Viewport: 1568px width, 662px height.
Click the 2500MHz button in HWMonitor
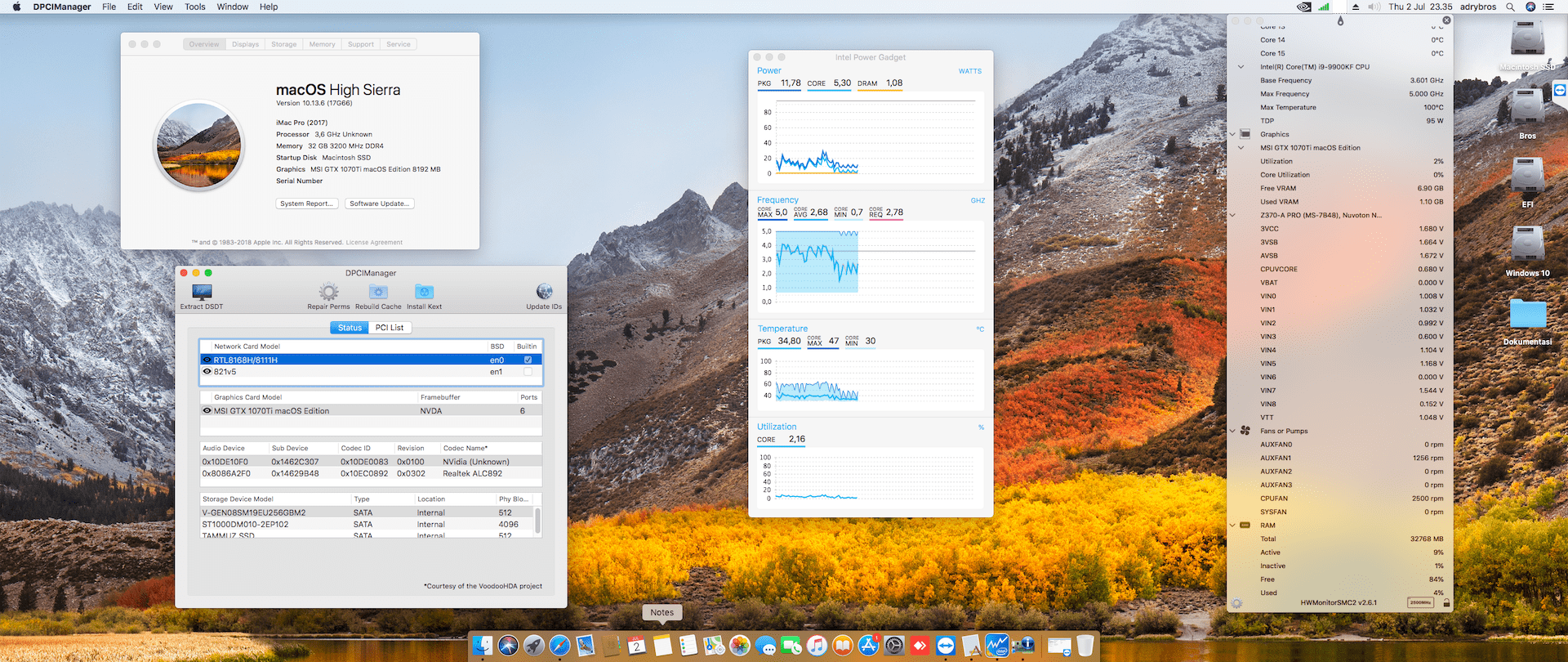coord(1421,603)
